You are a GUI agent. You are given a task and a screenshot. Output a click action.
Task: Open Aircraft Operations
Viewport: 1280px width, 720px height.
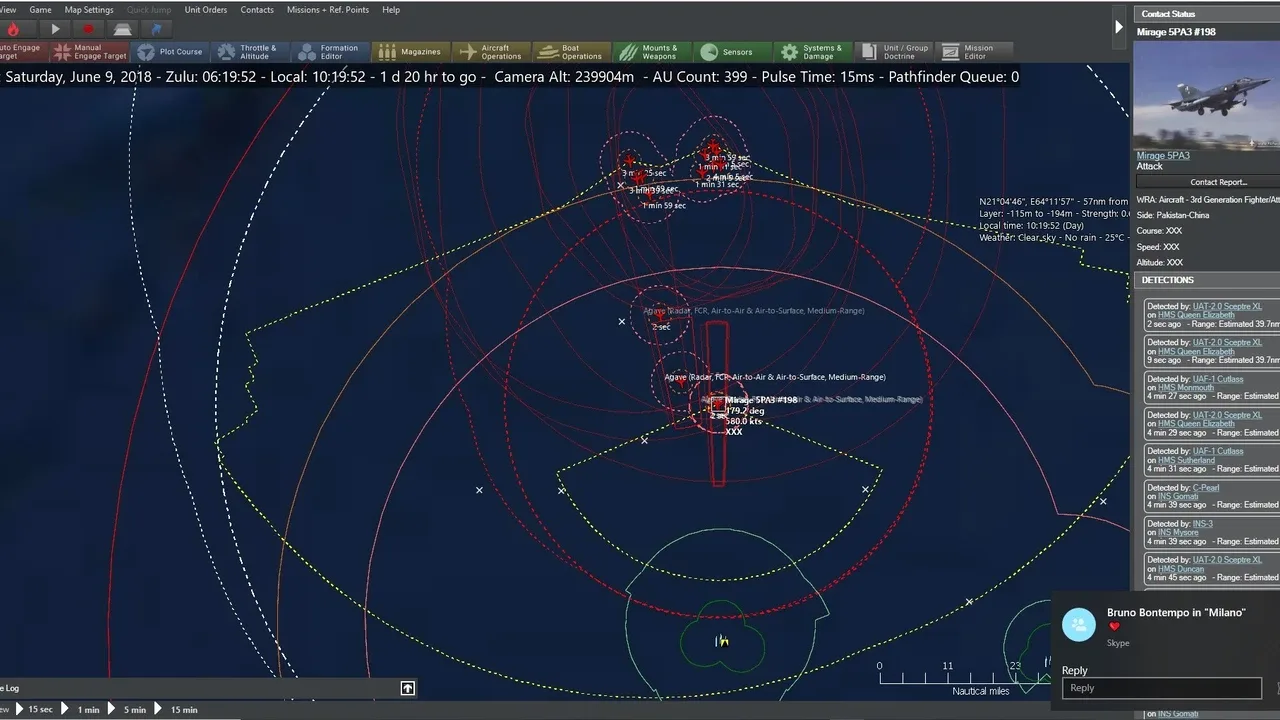pyautogui.click(x=491, y=52)
